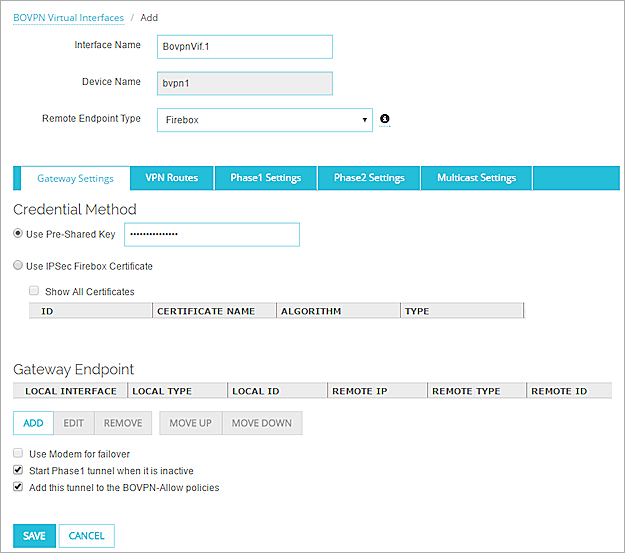Click the Interface Name text field
Screen dimensions: 625x553
pos(245,47)
